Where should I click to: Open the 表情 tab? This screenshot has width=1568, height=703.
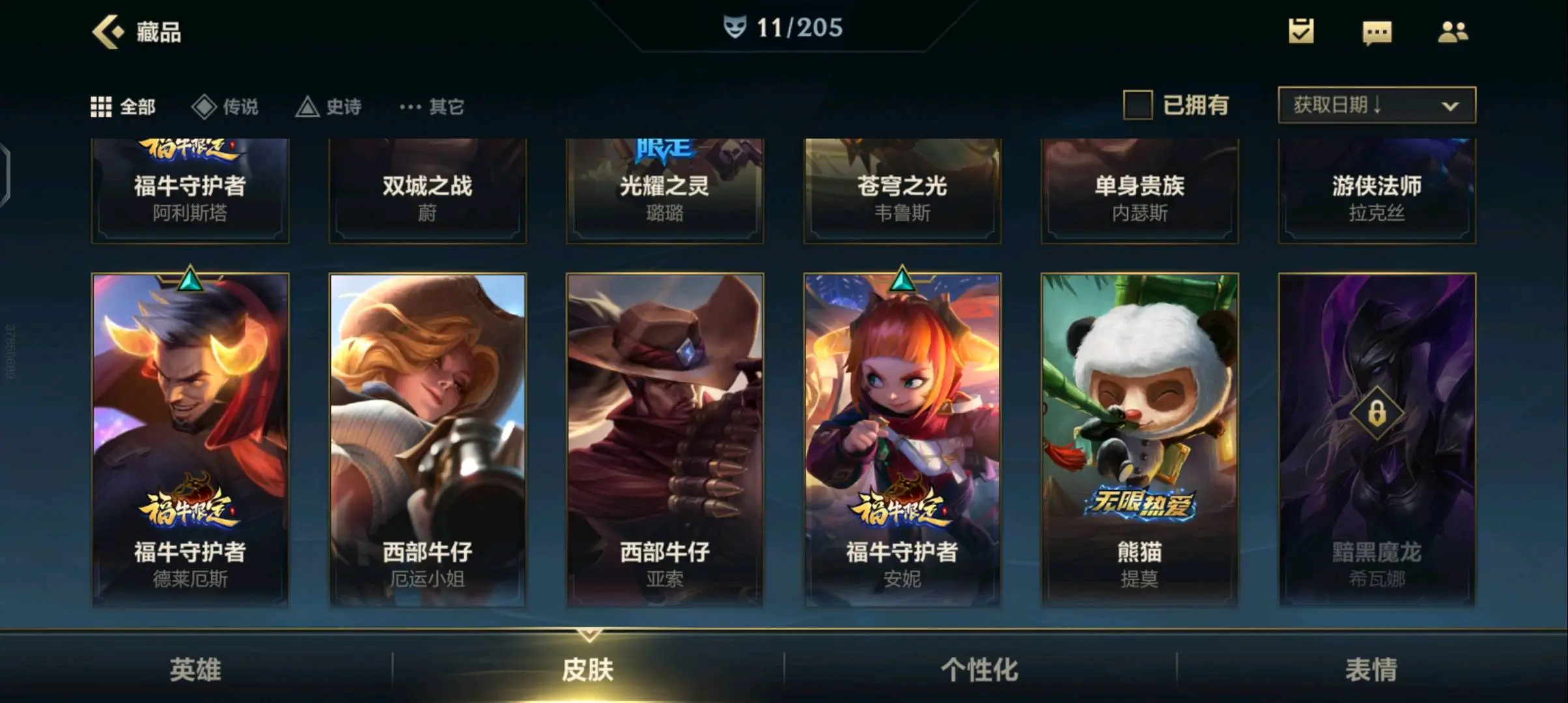[x=1371, y=669]
